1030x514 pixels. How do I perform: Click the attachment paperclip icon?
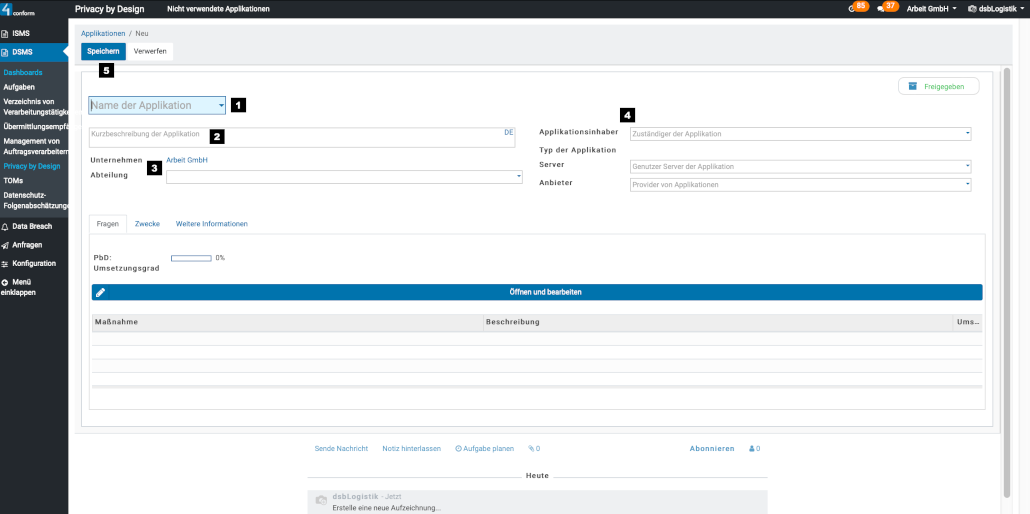[531, 449]
